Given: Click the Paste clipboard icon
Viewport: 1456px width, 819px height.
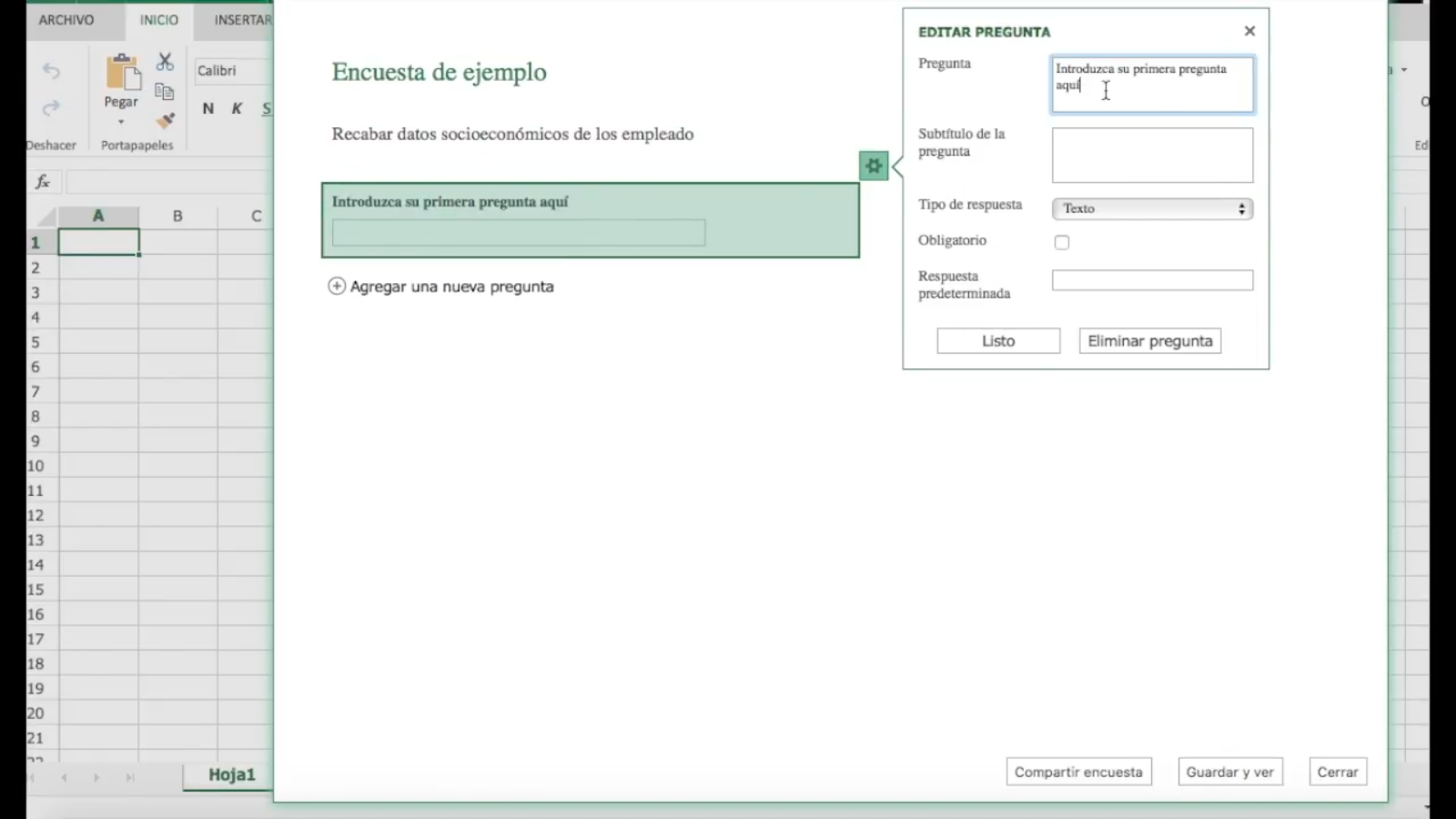Looking at the screenshot, I should [122, 73].
